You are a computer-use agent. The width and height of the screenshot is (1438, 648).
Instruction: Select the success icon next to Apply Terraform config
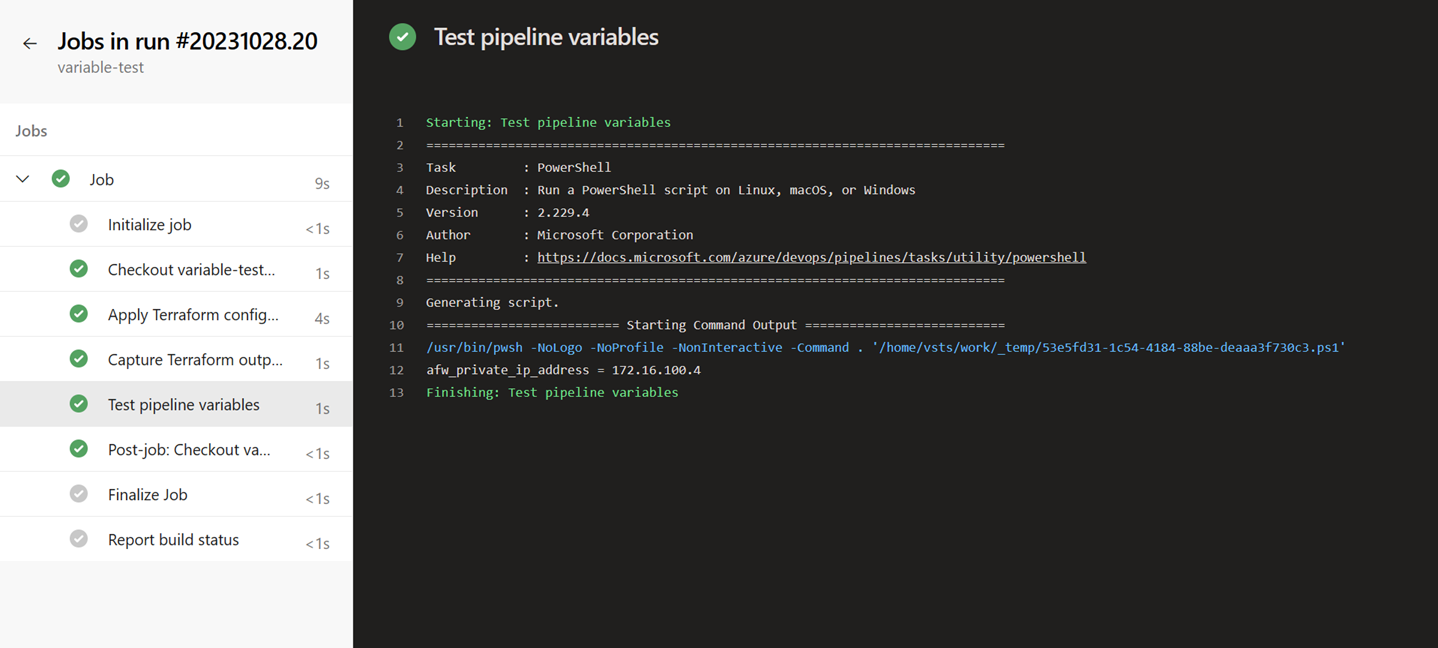(x=78, y=313)
